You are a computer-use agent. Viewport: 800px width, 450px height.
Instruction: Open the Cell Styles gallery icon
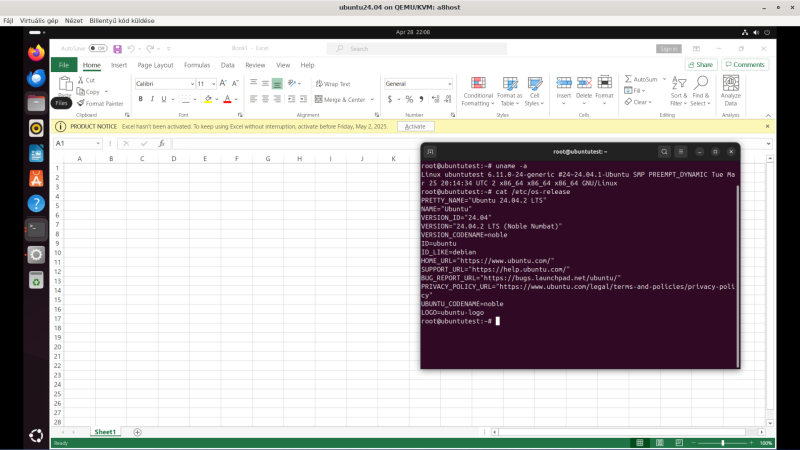coord(535,83)
